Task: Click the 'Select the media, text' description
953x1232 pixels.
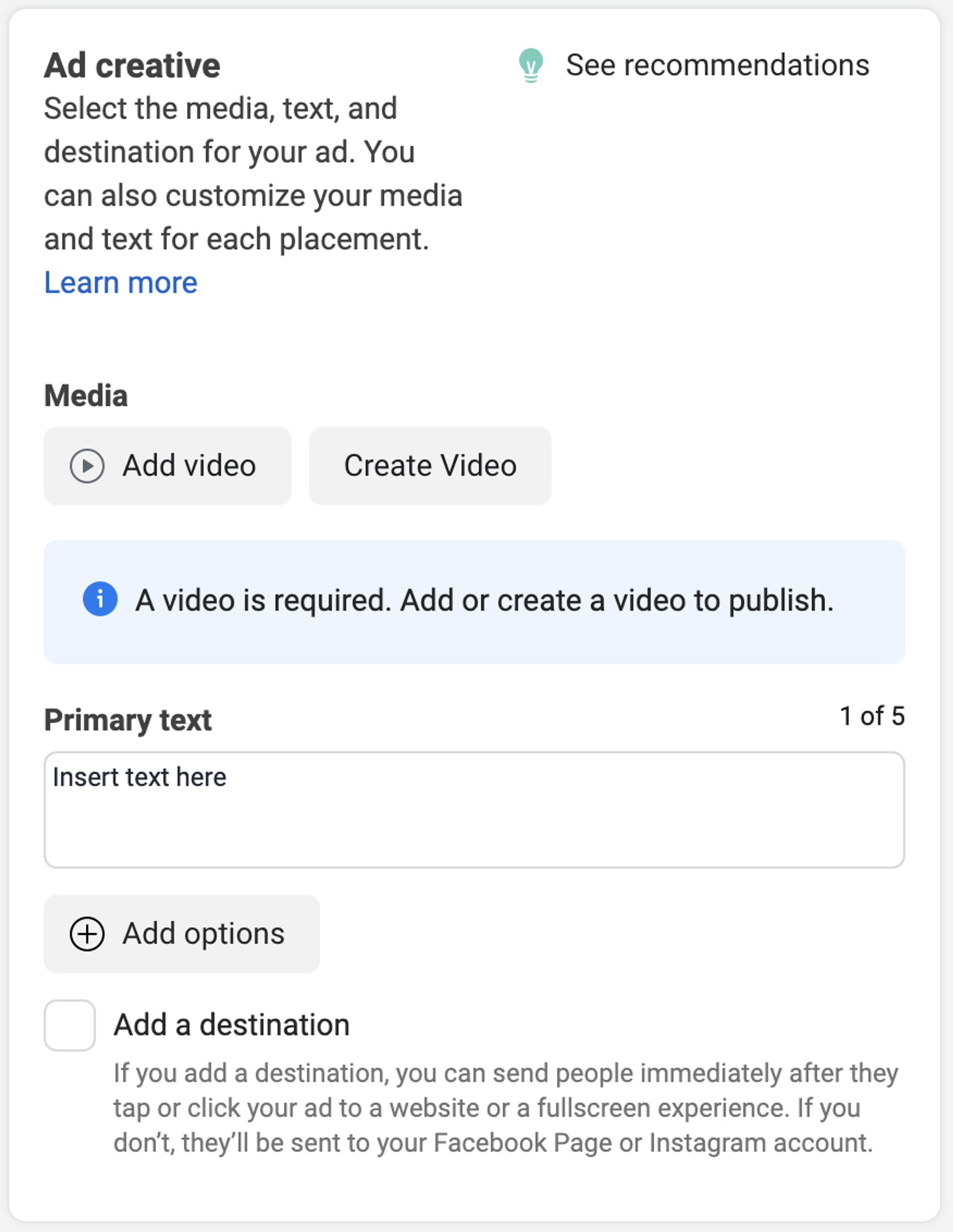Action: click(253, 174)
